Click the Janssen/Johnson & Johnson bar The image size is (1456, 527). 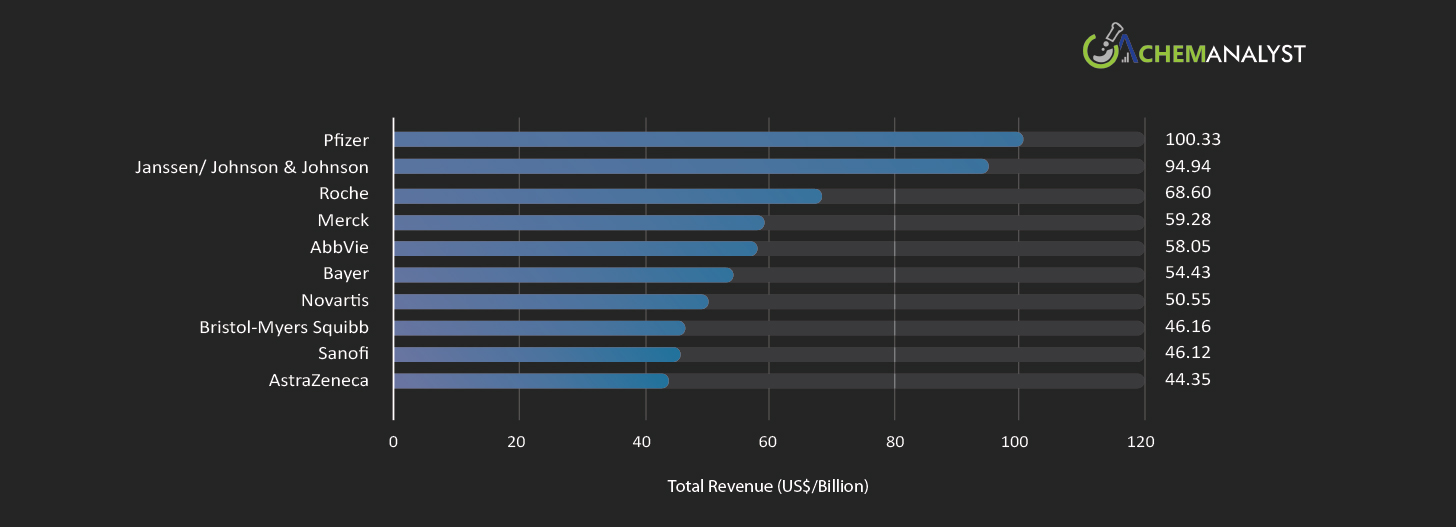click(x=691, y=166)
